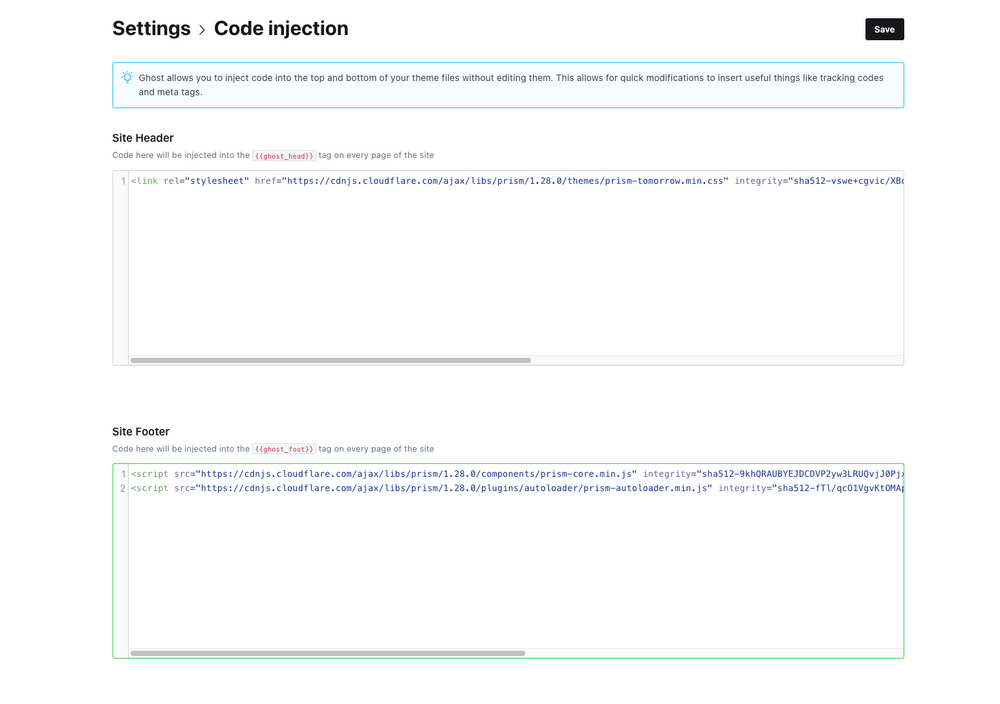This screenshot has width=1000, height=704.
Task: Open the Settings breadcrumb link
Action: click(x=151, y=29)
